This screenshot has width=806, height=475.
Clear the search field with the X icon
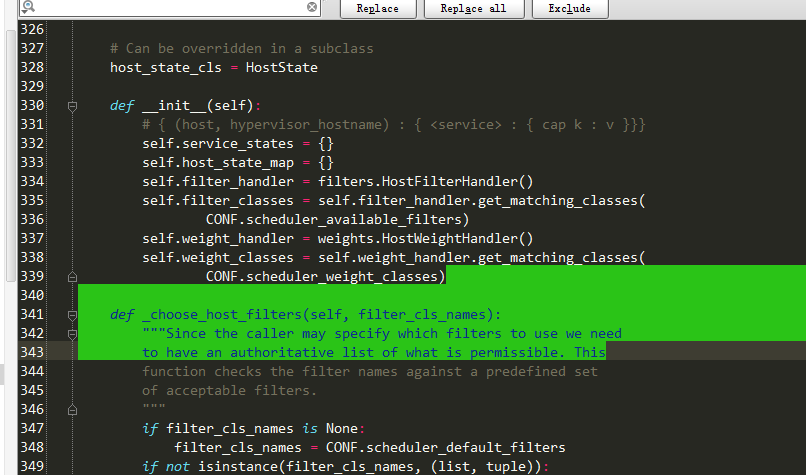[312, 7]
